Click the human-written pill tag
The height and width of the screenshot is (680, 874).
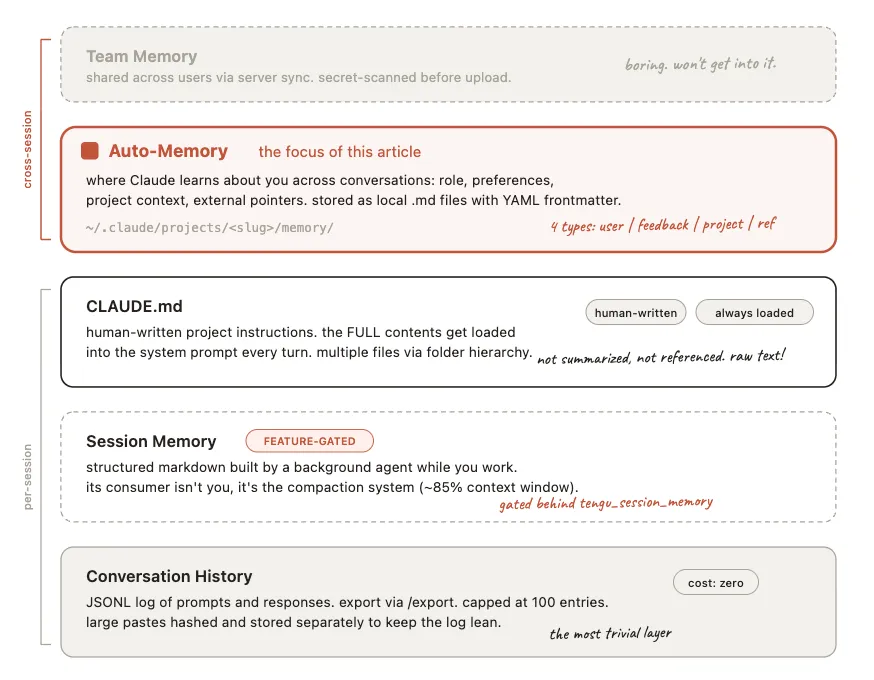(636, 313)
